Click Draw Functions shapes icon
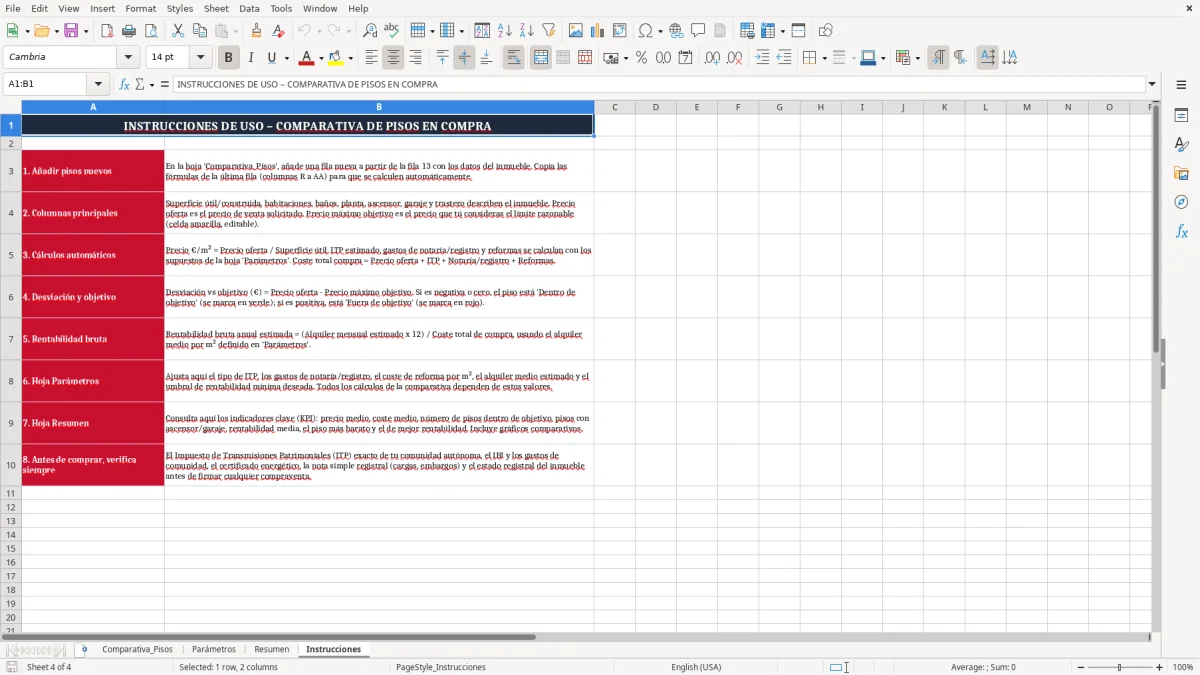Viewport: 1200px width, 675px height. [x=825, y=31]
